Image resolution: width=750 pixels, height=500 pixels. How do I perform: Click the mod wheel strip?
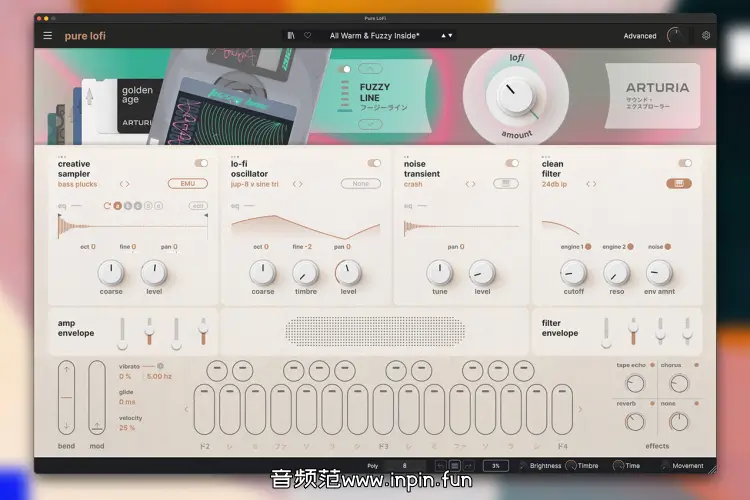pyautogui.click(x=97, y=398)
